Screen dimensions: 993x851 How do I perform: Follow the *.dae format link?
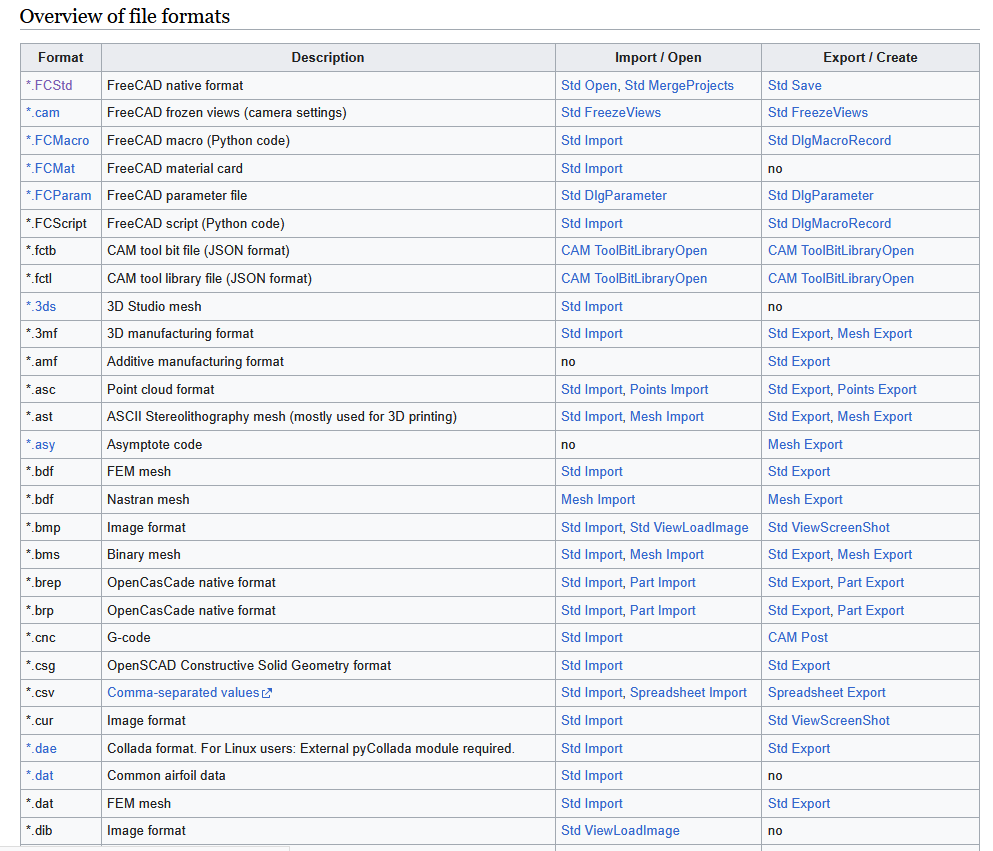(x=41, y=748)
